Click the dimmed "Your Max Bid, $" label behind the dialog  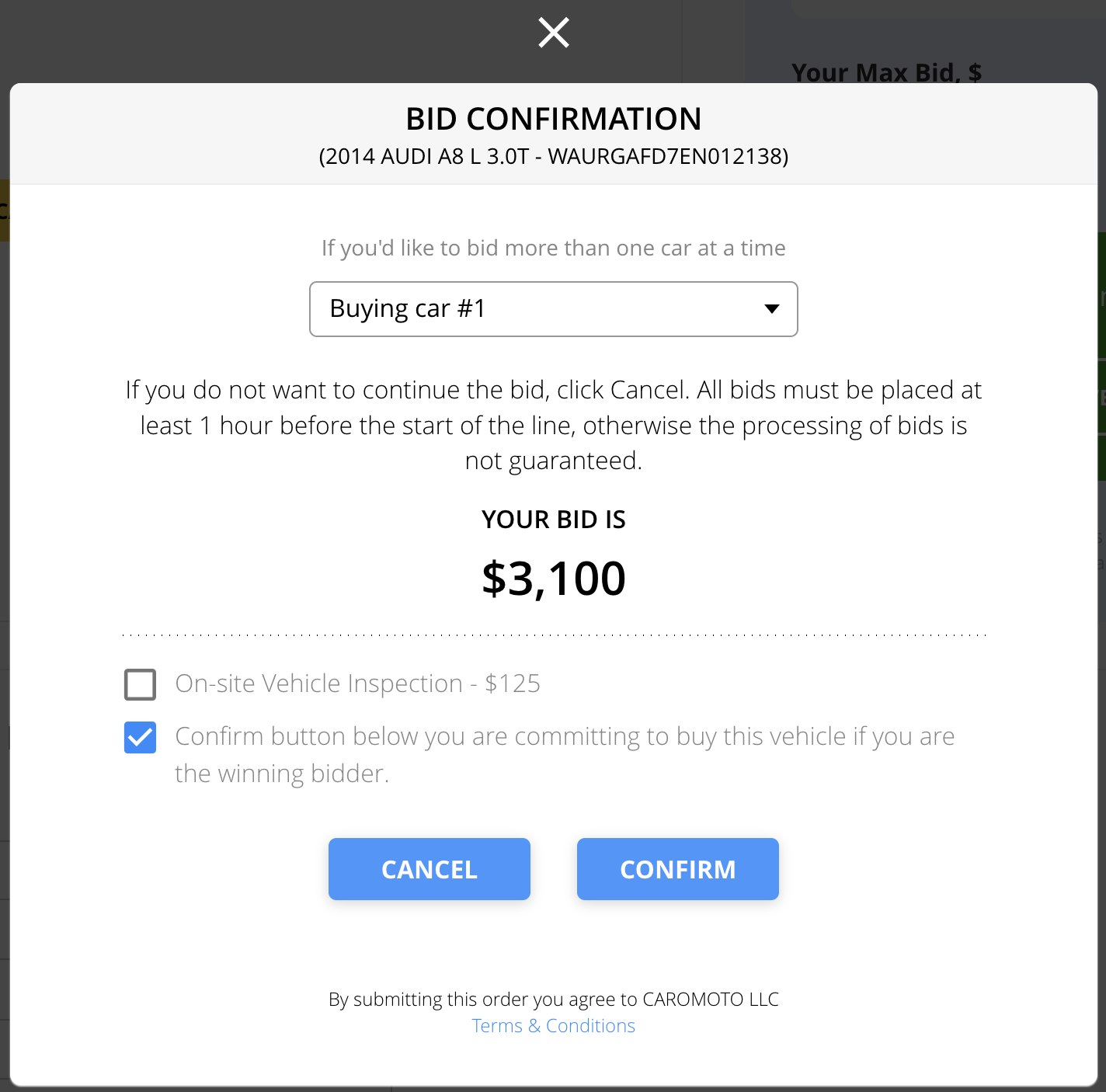click(x=885, y=72)
